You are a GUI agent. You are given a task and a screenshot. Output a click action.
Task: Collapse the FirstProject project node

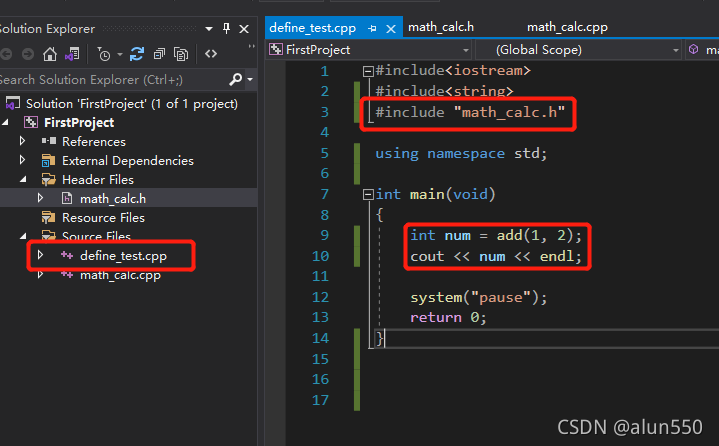click(6, 122)
